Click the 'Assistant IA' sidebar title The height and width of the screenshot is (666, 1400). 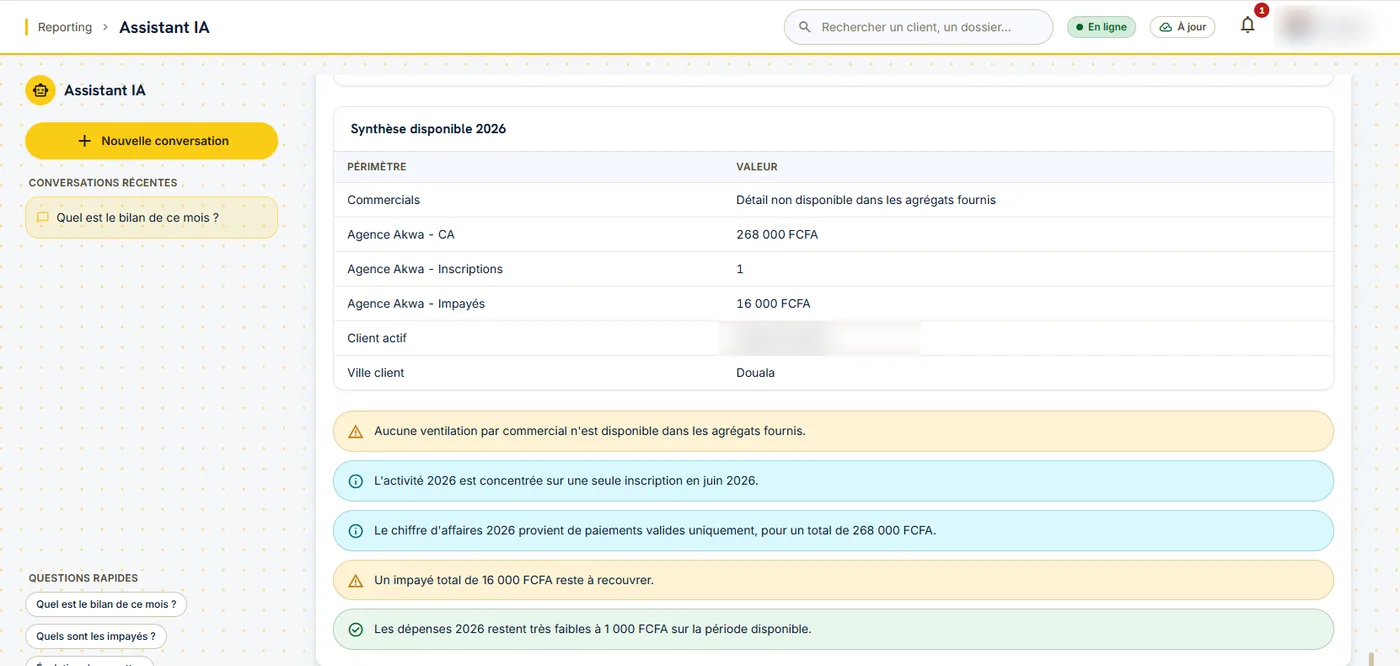[x=105, y=90]
